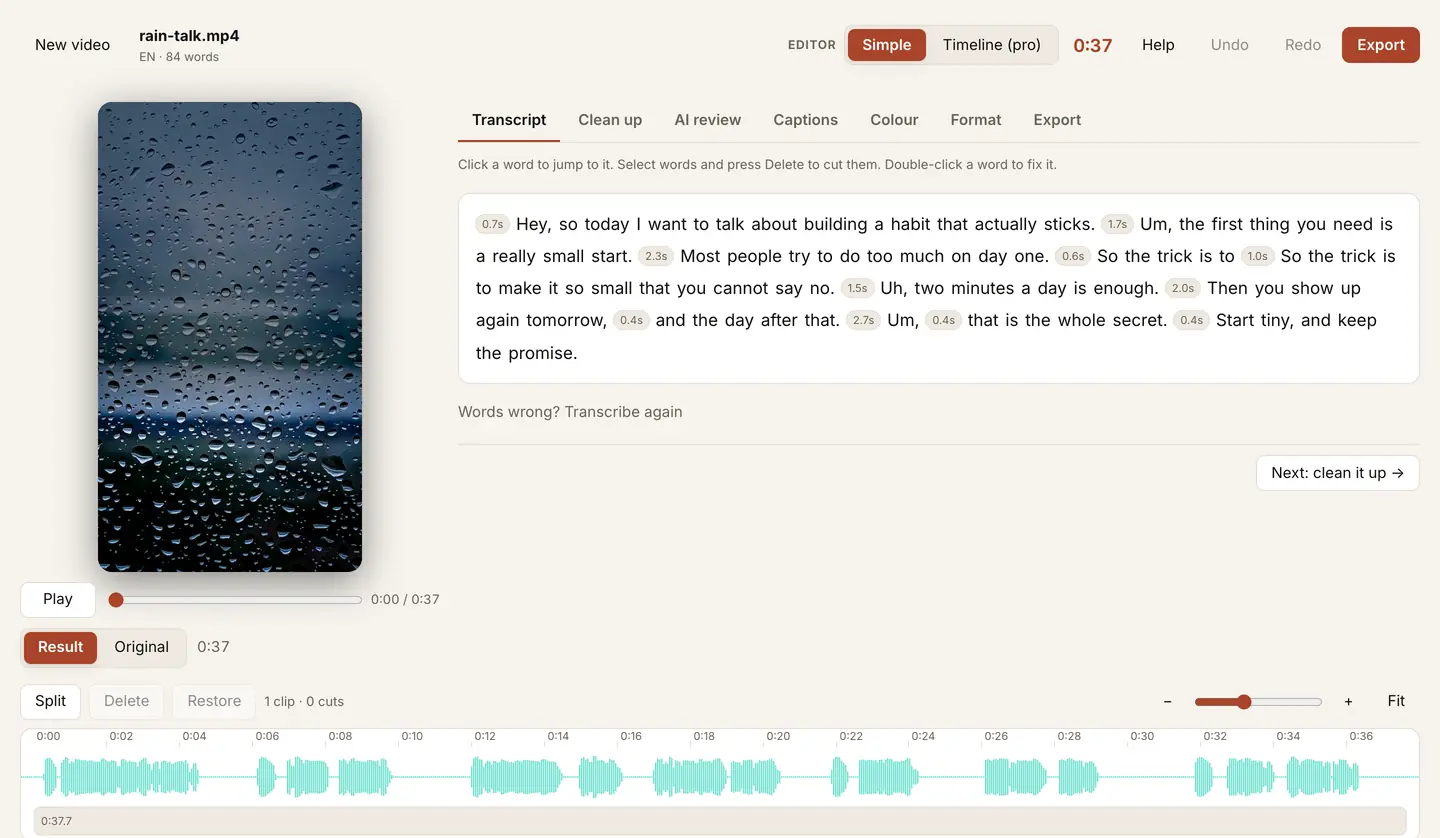Click the video playback progress slider

(x=236, y=600)
